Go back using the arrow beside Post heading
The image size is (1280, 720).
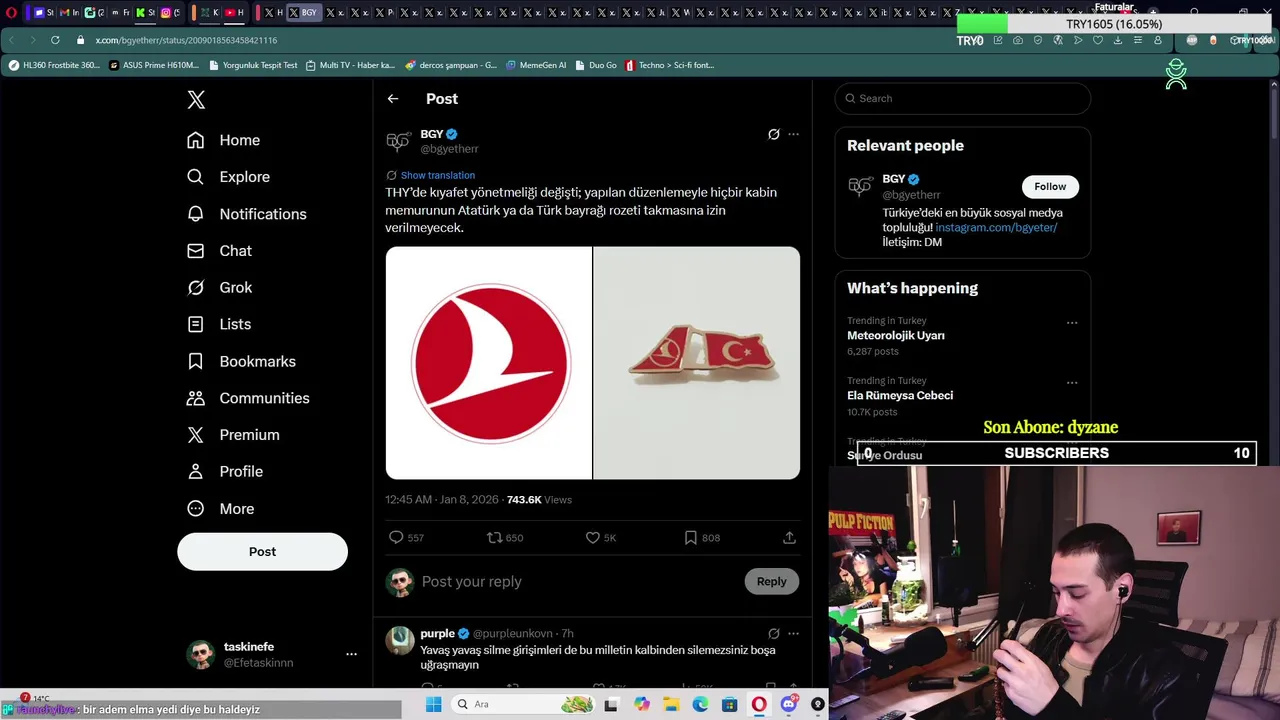(x=393, y=99)
